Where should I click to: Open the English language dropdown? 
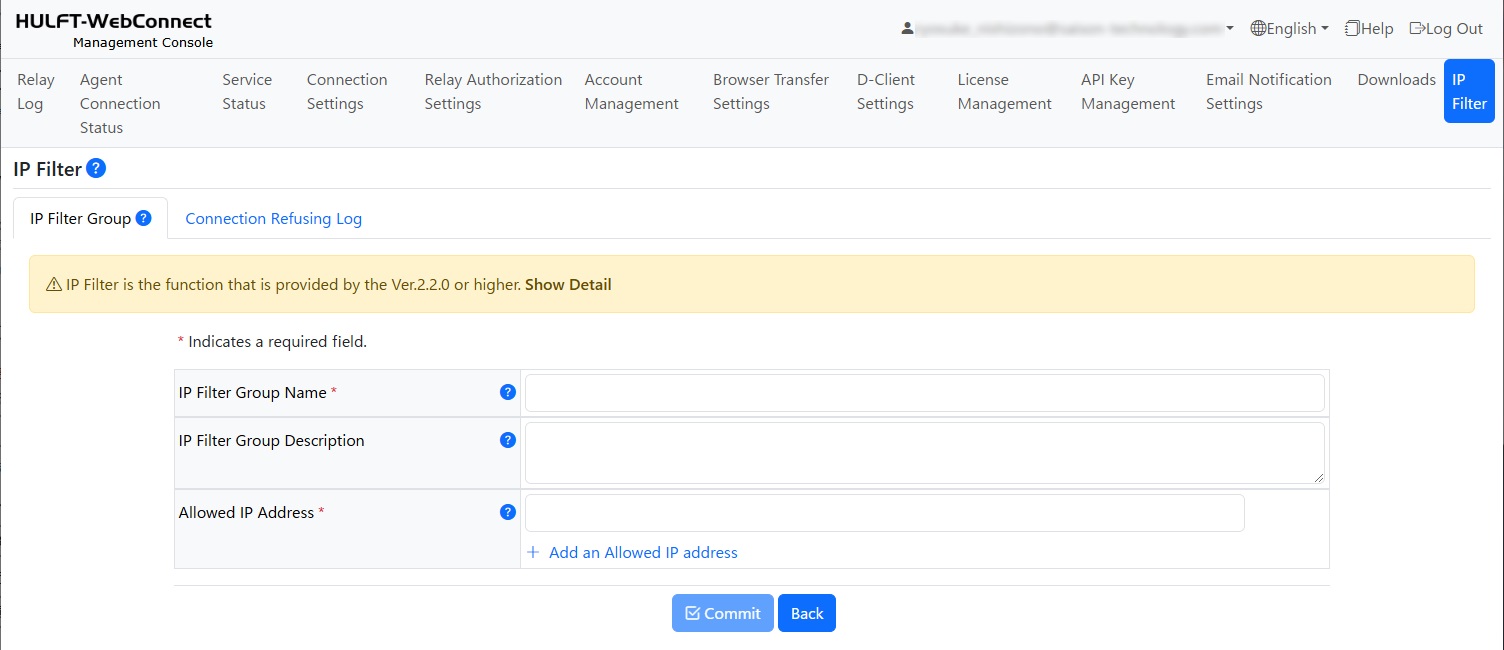coord(1290,29)
